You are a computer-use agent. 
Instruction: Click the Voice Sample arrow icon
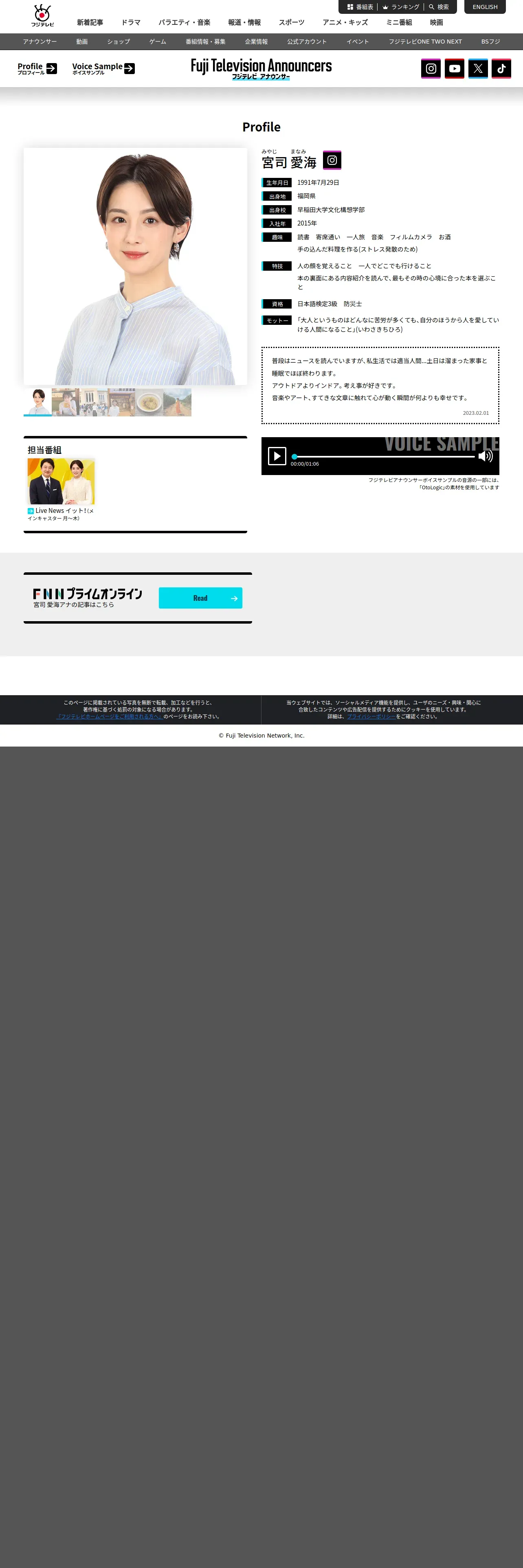click(129, 69)
